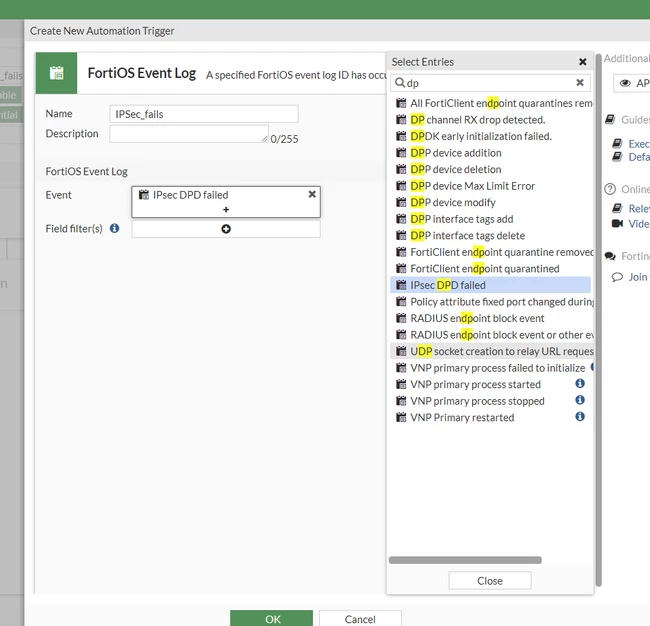Close the Select Entries panel with X
The width and height of the screenshot is (650, 626).
pos(582,62)
